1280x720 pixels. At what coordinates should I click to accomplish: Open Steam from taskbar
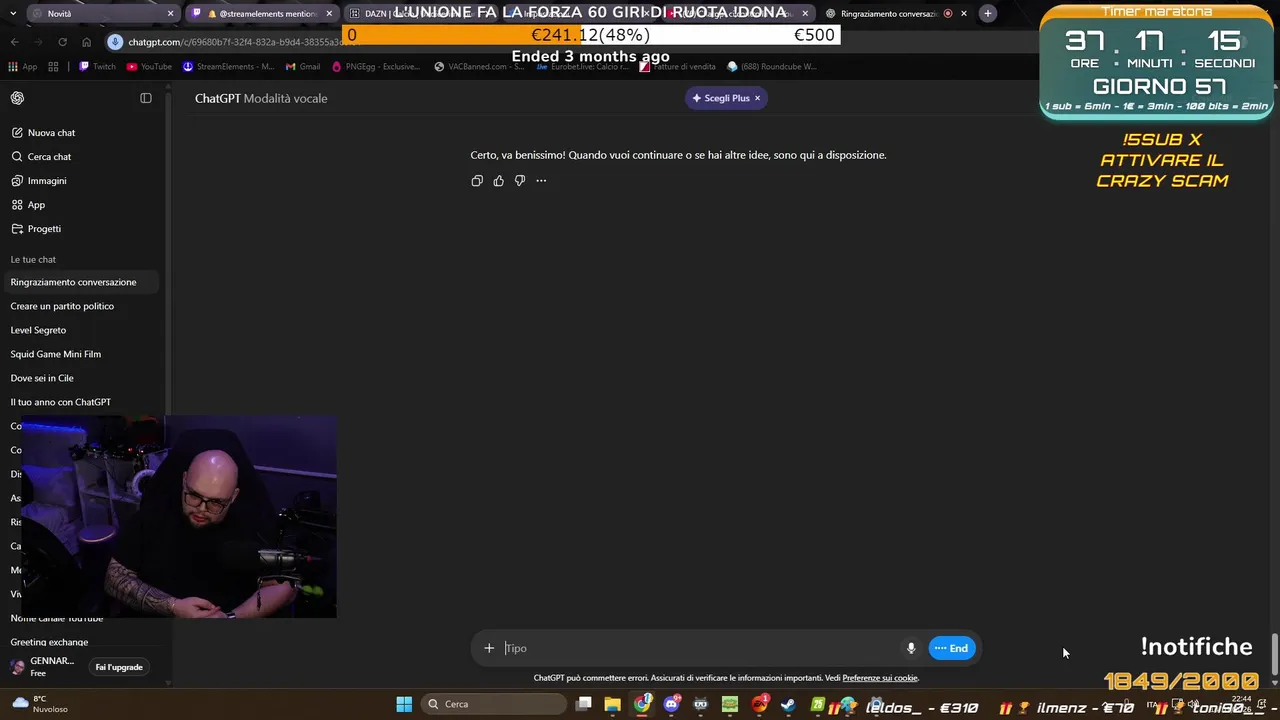[789, 704]
